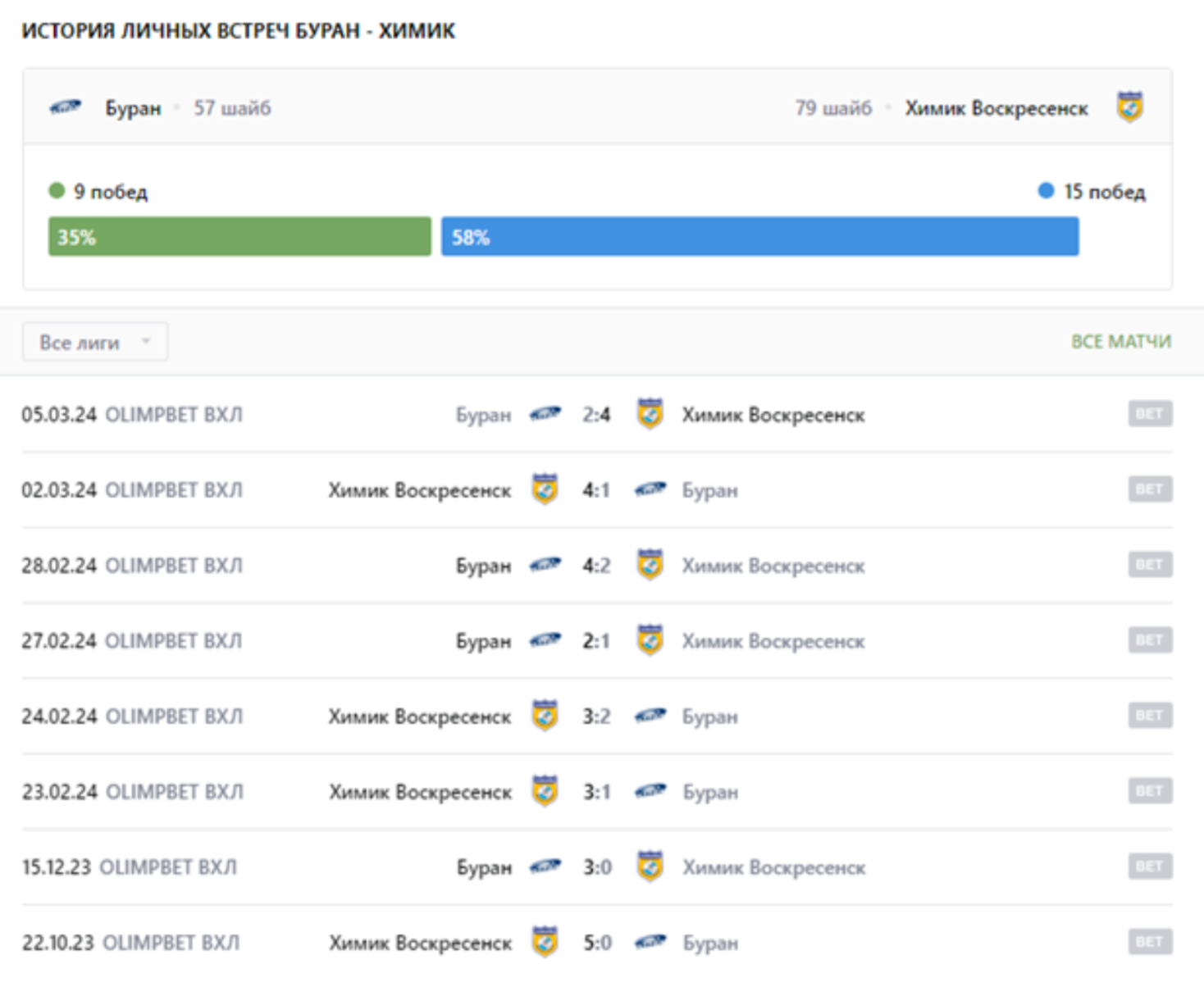Click BET button for 23.02.24 match

click(1150, 791)
